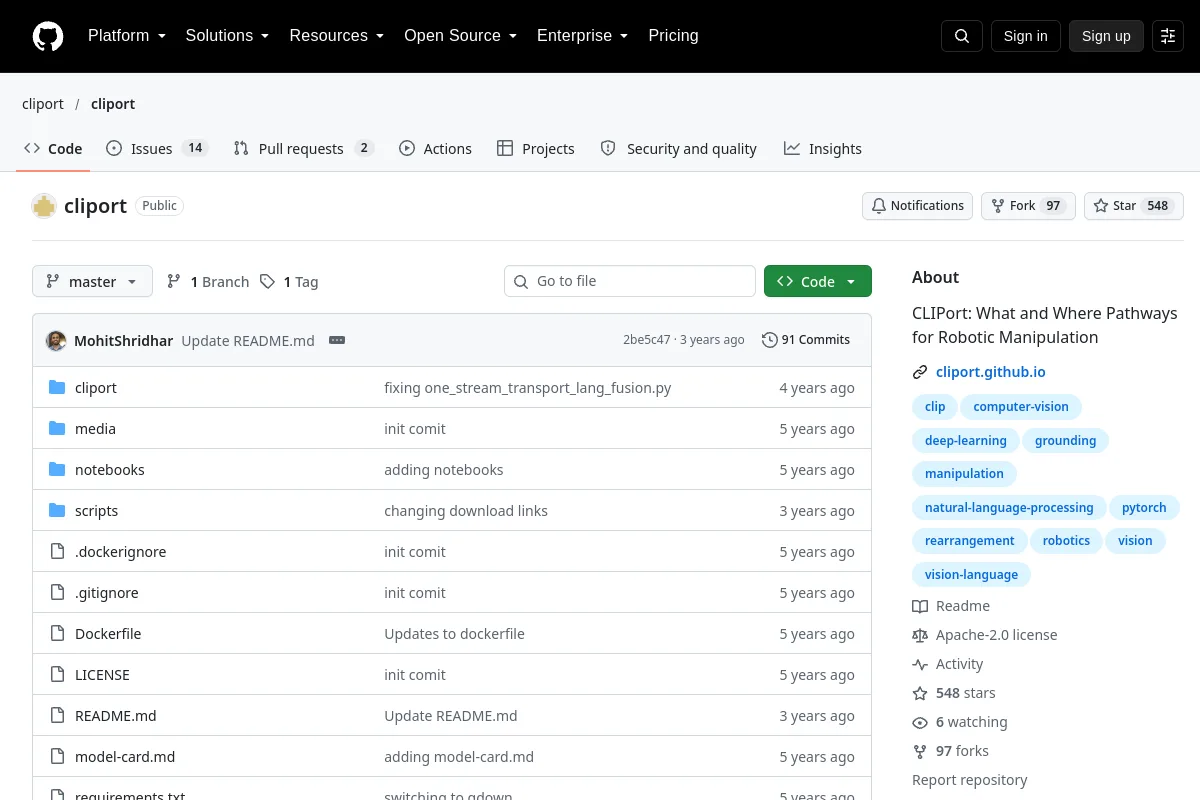Image resolution: width=1200 pixels, height=800 pixels.
Task: Expand the Resources menu
Action: point(336,36)
